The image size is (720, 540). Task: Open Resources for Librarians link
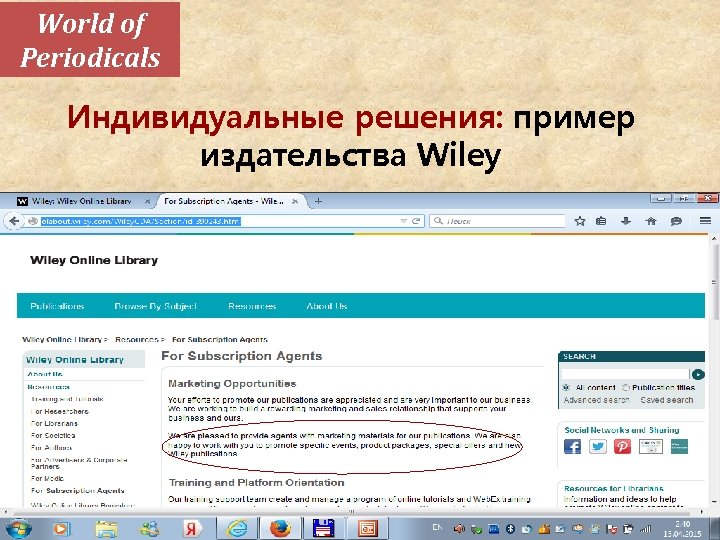coord(614,488)
